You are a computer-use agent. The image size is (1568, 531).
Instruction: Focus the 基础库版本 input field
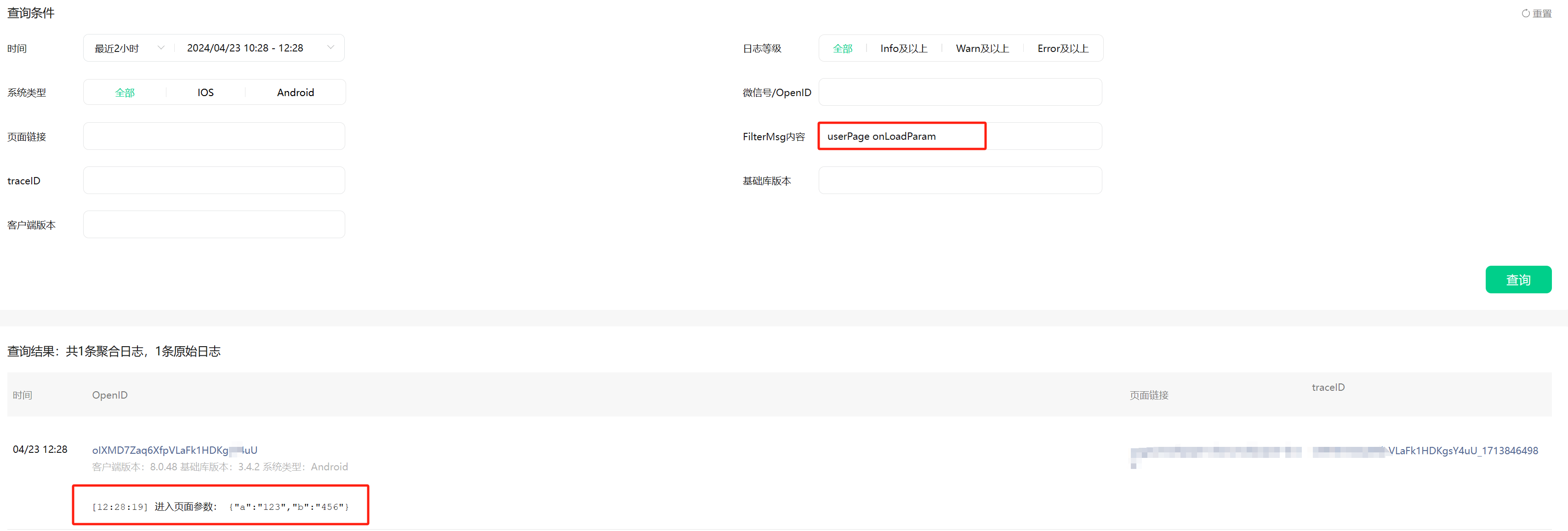960,180
